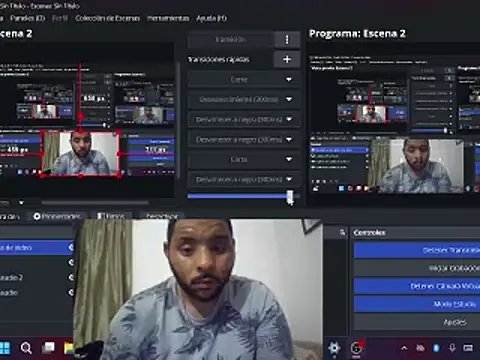Click the Transición button
The width and height of the screenshot is (480, 360).
click(x=231, y=40)
